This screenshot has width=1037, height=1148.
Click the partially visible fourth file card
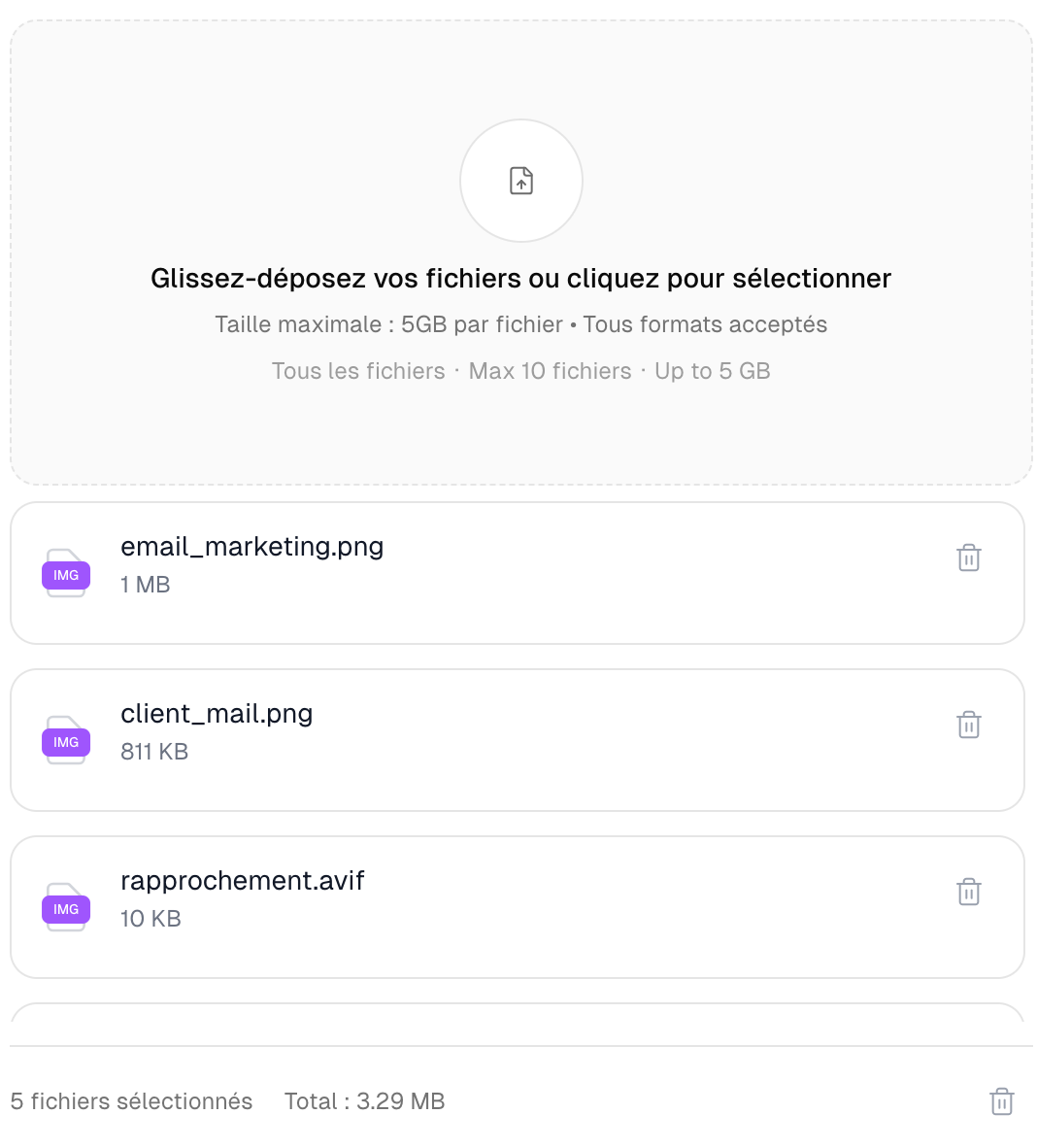pyautogui.click(x=518, y=1013)
